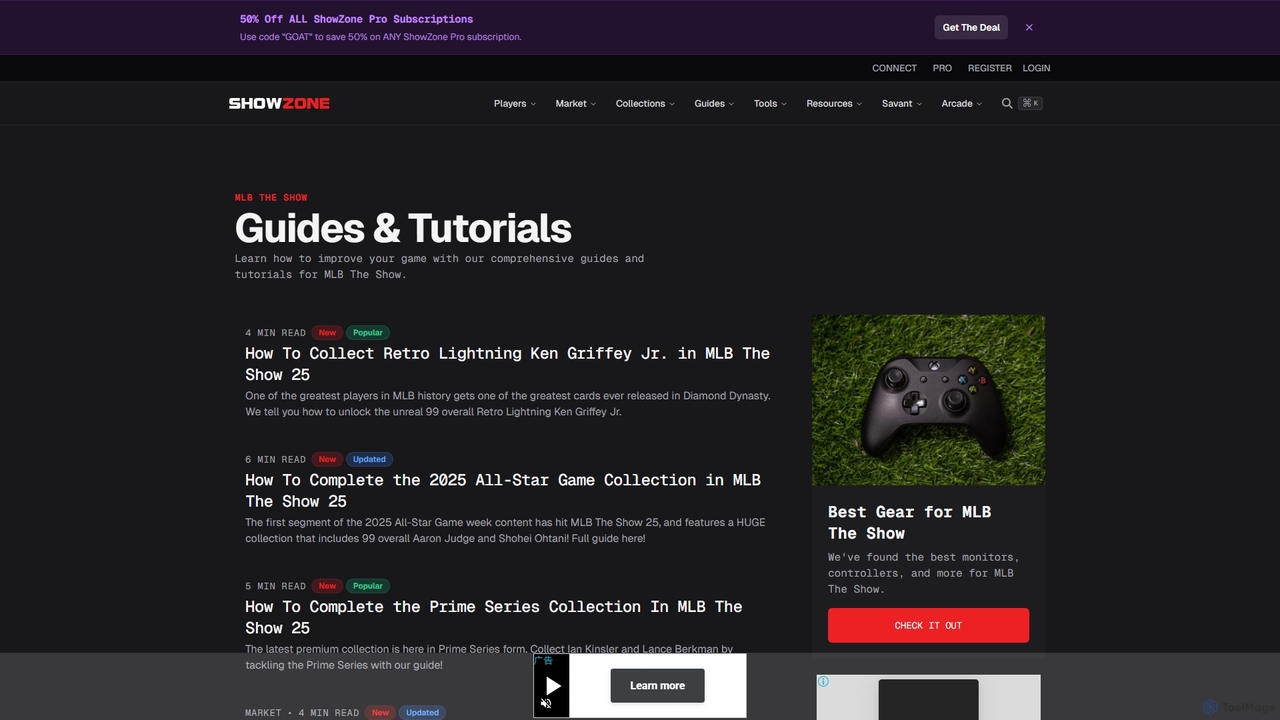
Task: Click the Guides & Tutorials heading
Action: click(x=403, y=228)
